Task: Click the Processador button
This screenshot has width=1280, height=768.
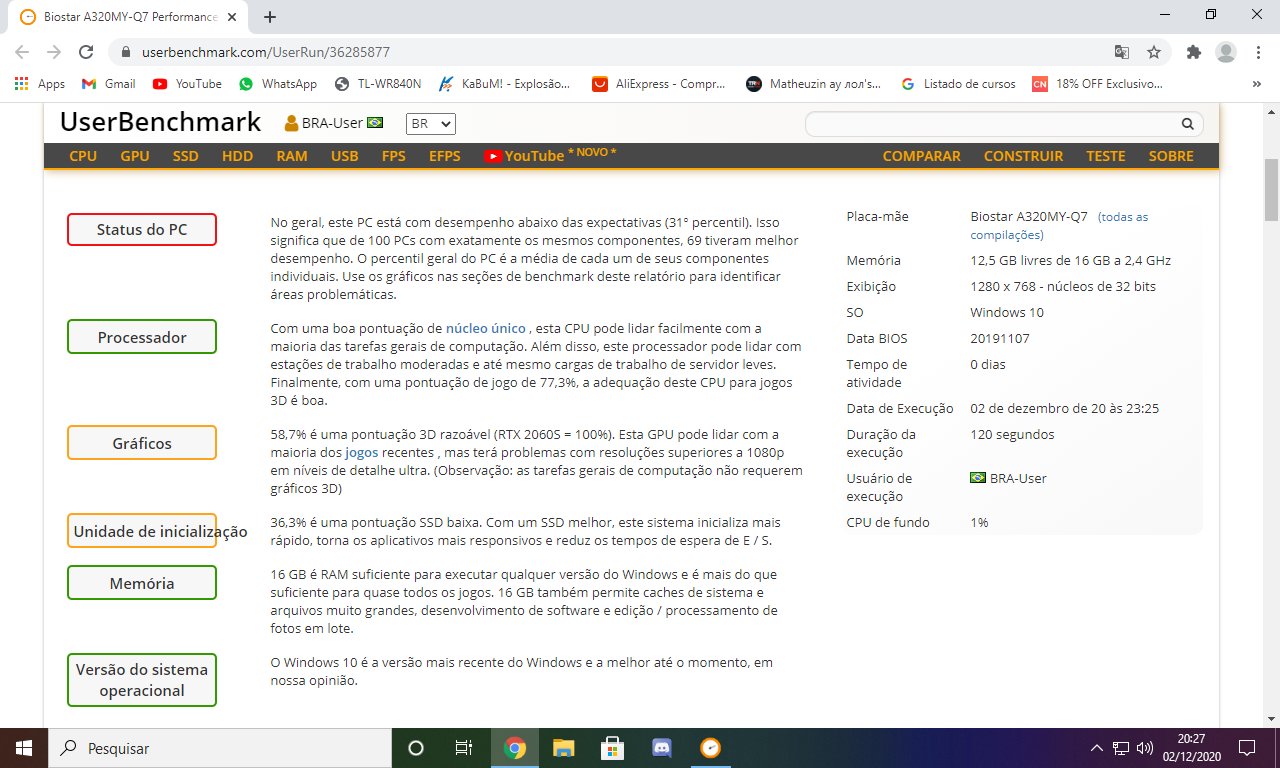Action: (x=142, y=337)
